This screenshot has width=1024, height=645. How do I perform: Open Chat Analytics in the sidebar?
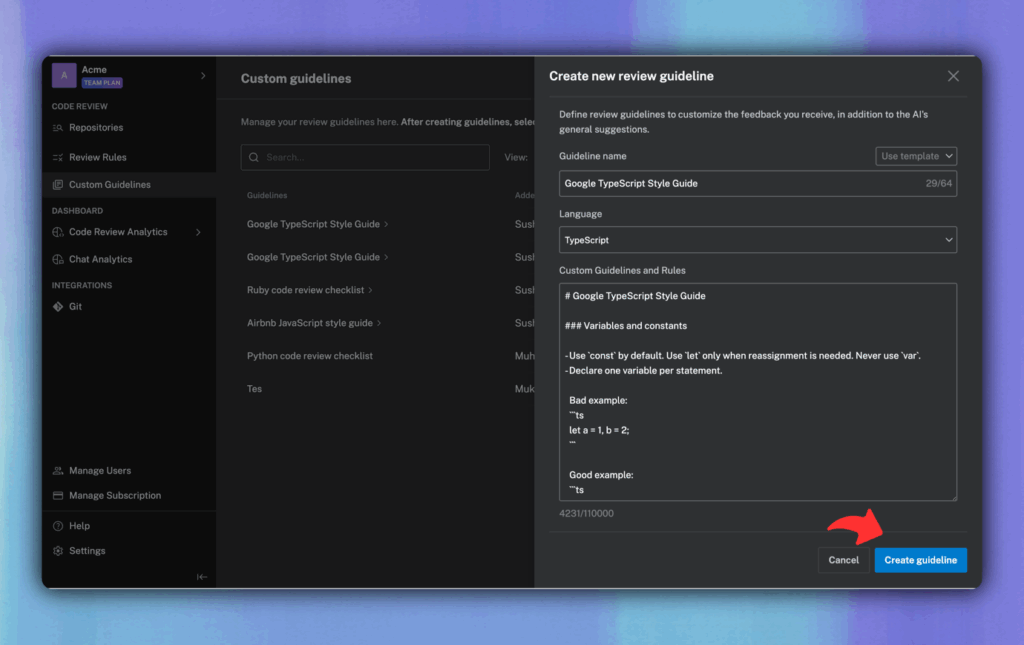click(x=101, y=260)
